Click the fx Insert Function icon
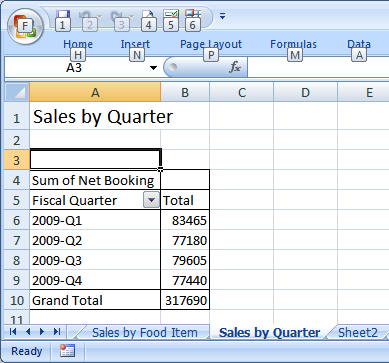This screenshot has height=363, width=389. (235, 67)
